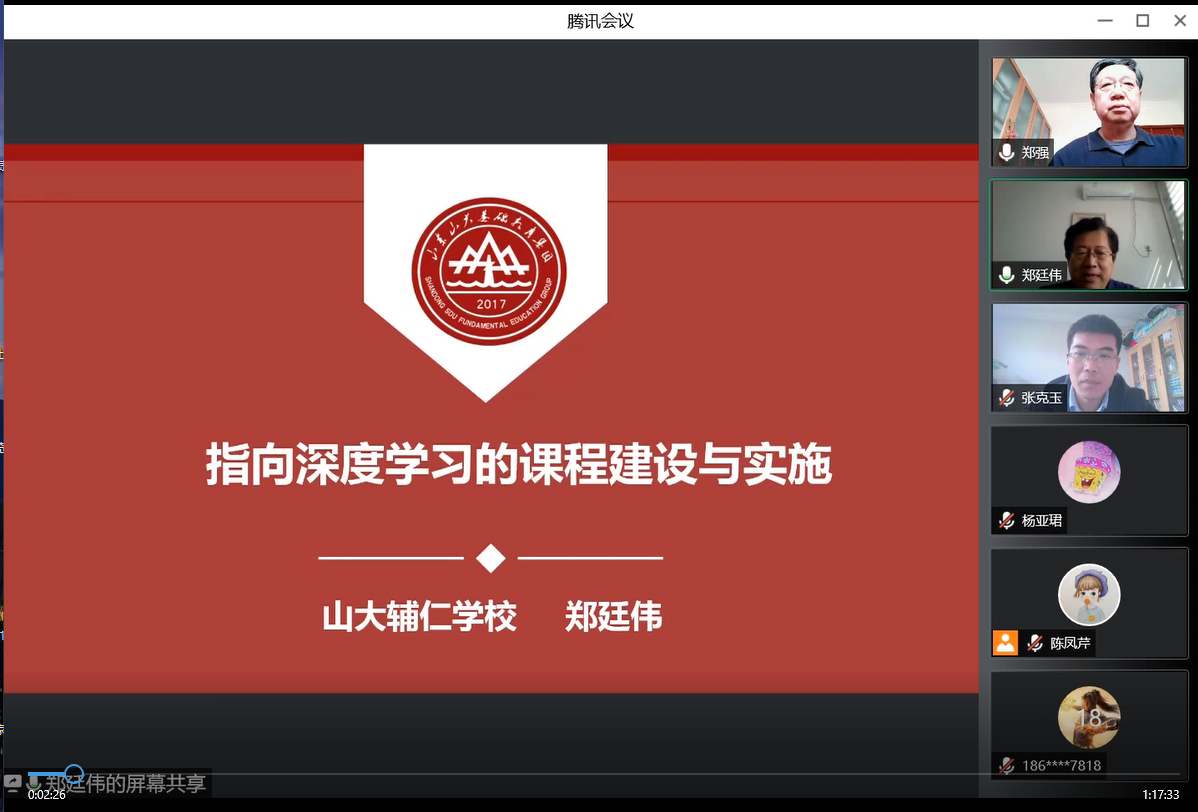Viewport: 1198px width, 812px height.
Task: Click the shared slide title 指向深度学习的课程建设与实施
Action: coord(518,466)
